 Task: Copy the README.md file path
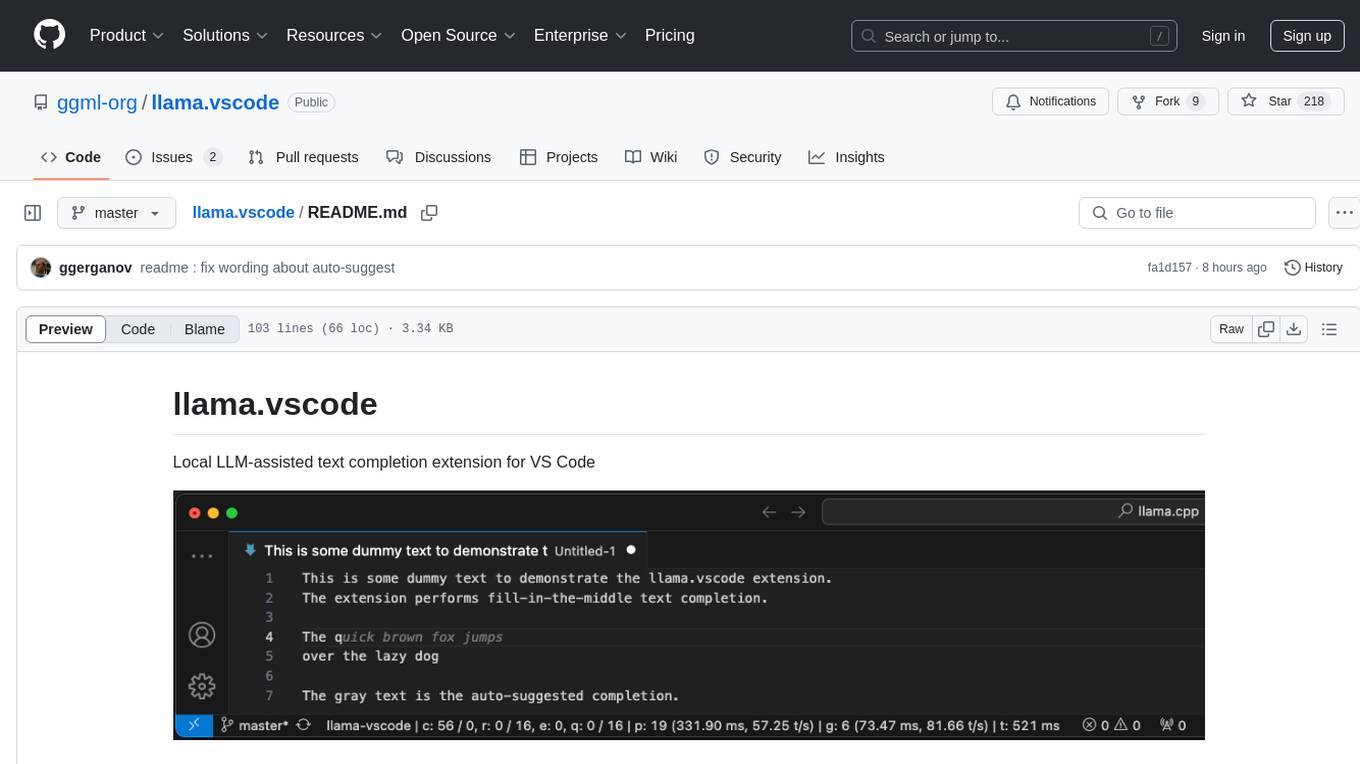430,213
